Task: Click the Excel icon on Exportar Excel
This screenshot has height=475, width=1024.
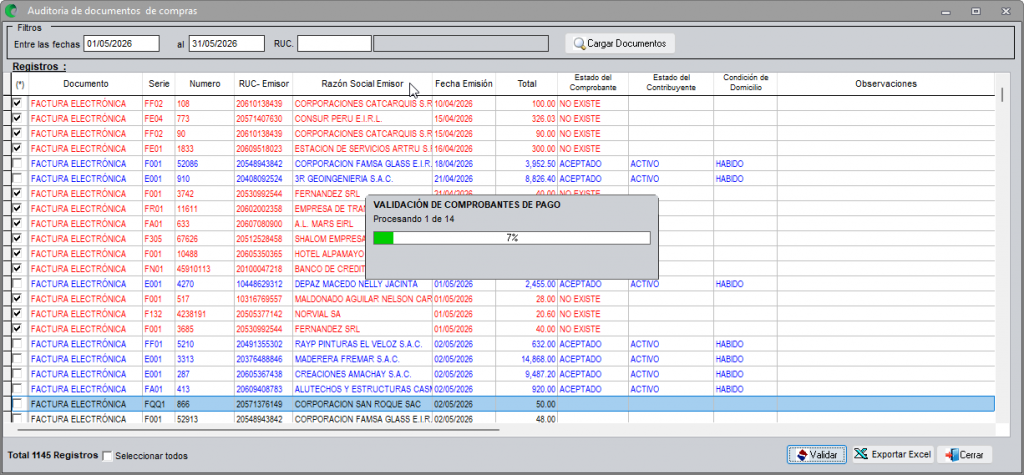Action: point(862,453)
